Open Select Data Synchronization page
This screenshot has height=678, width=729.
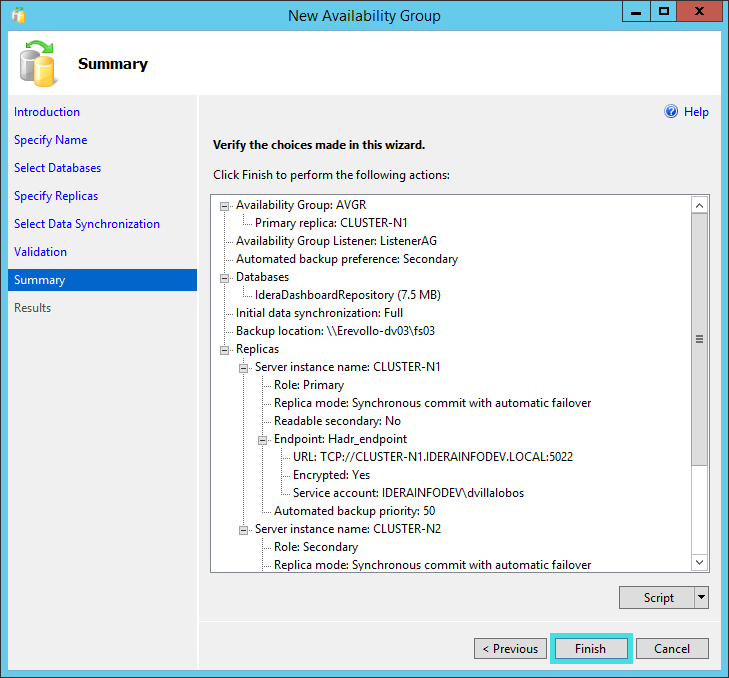pos(87,224)
